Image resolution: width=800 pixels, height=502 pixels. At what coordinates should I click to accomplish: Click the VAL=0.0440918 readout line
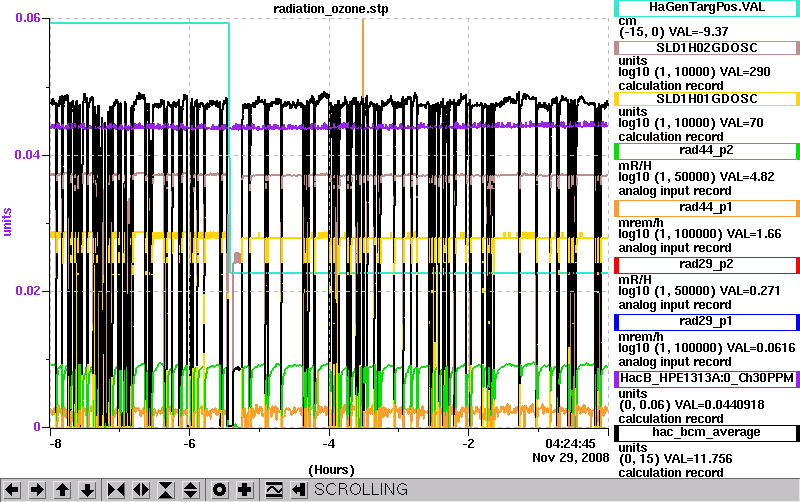[x=692, y=405]
